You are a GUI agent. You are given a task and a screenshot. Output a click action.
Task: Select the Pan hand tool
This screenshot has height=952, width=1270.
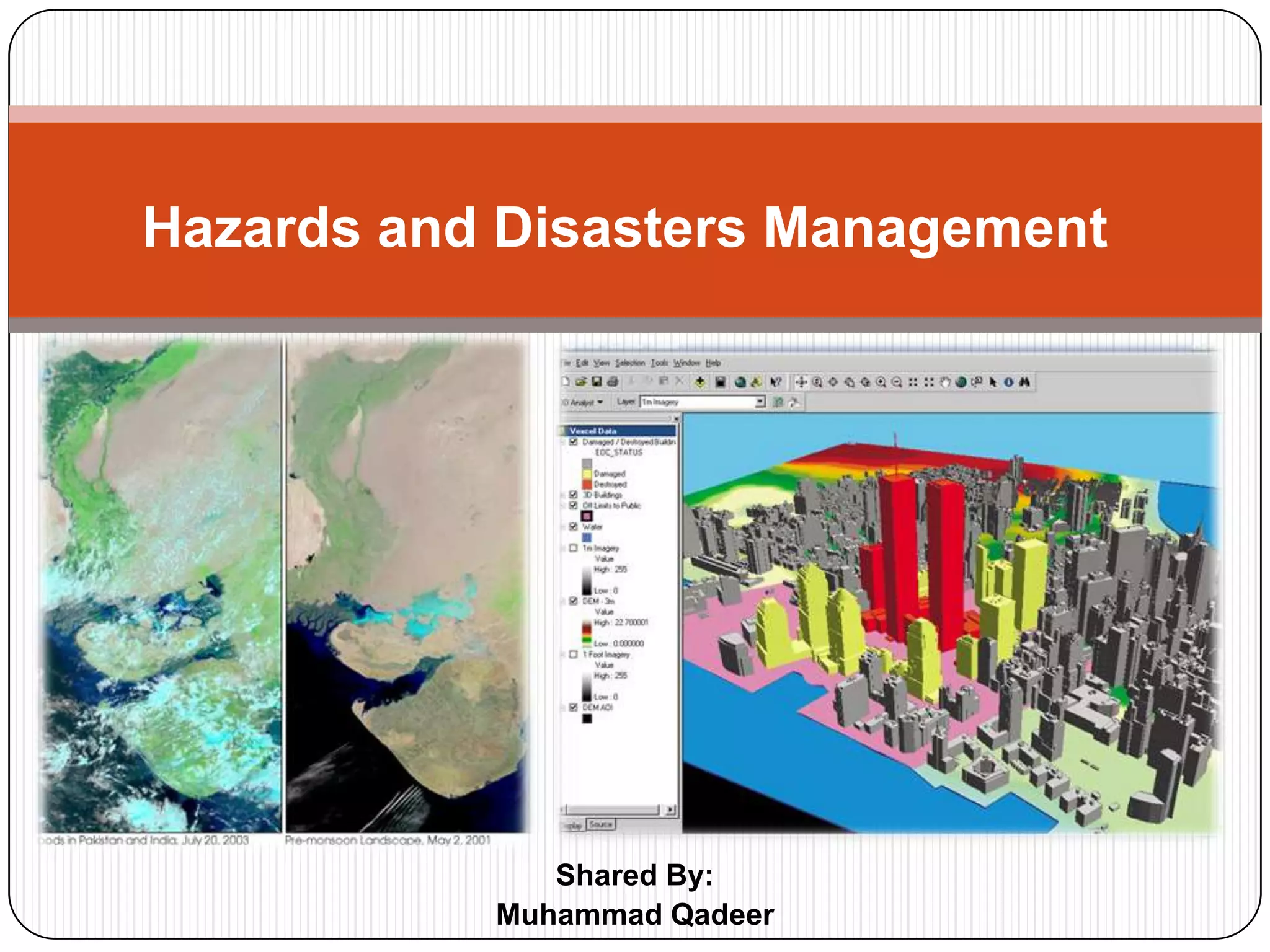(x=945, y=382)
